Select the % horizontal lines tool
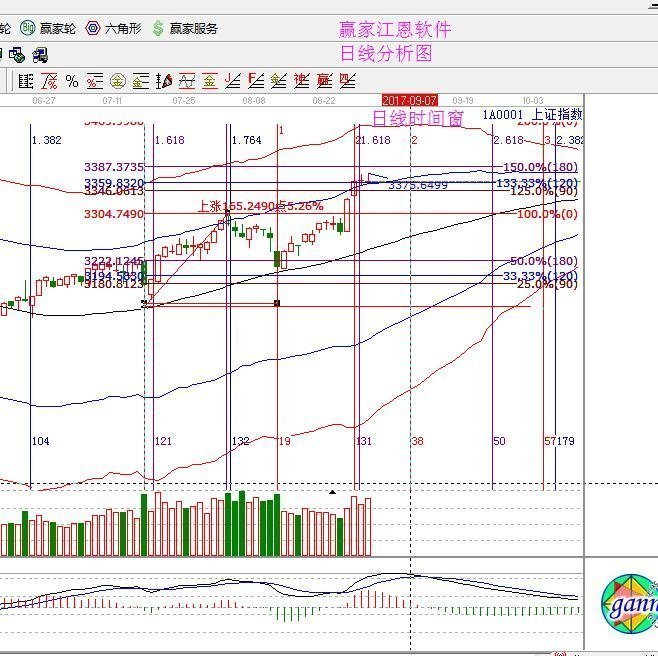This screenshot has height=656, width=658. pos(95,81)
